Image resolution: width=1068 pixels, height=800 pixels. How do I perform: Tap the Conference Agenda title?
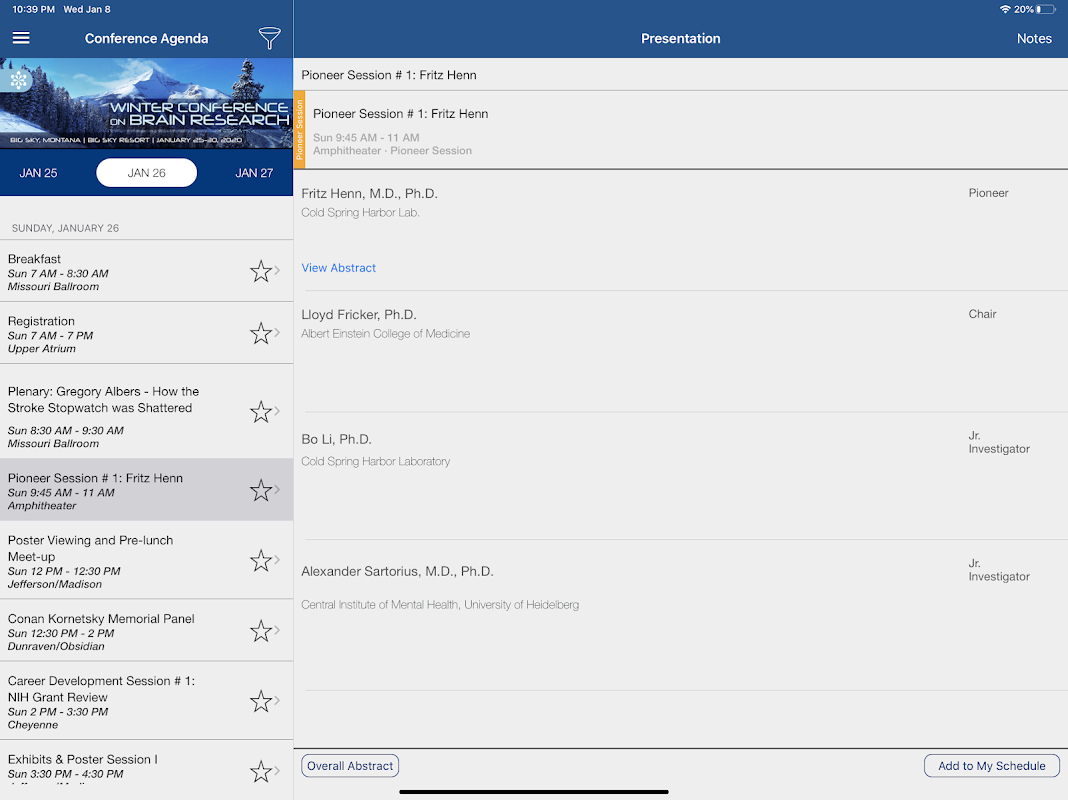click(x=146, y=39)
